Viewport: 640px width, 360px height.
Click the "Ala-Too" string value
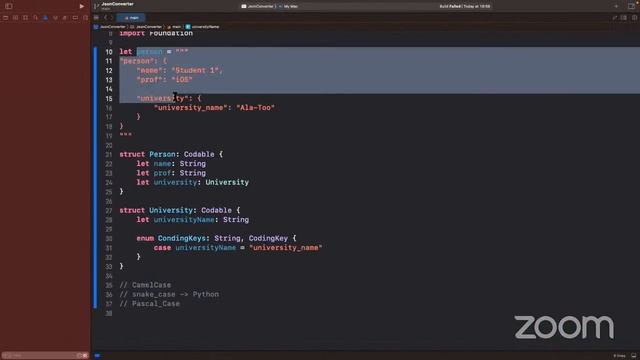(256, 108)
